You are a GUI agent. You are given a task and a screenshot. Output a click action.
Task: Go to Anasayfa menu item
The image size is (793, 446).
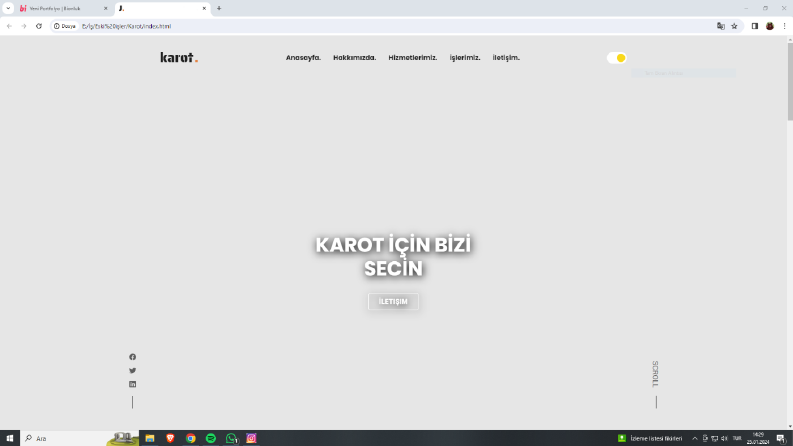tap(303, 58)
